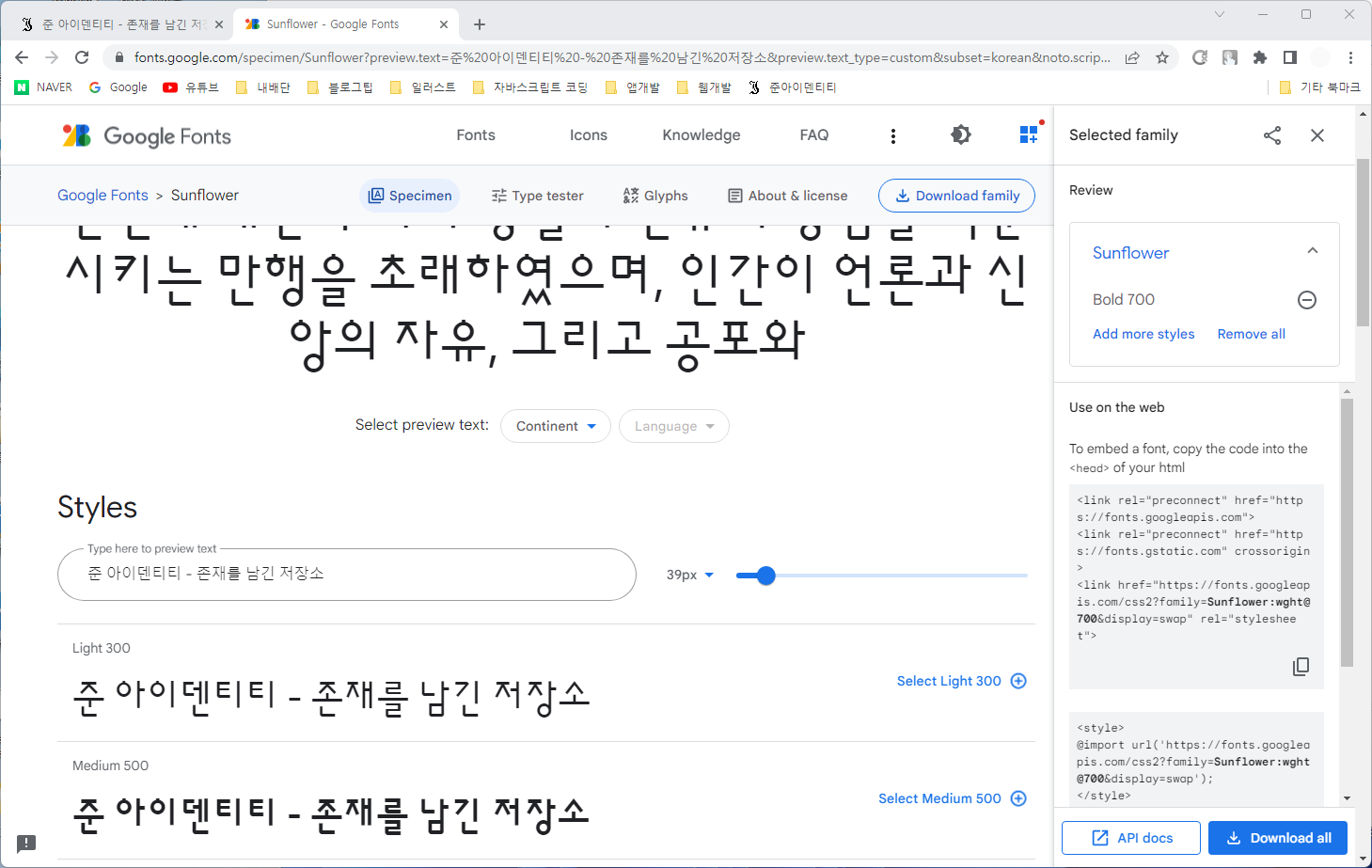The image size is (1372, 868).
Task: Toggle the dark theme icon
Action: (x=960, y=135)
